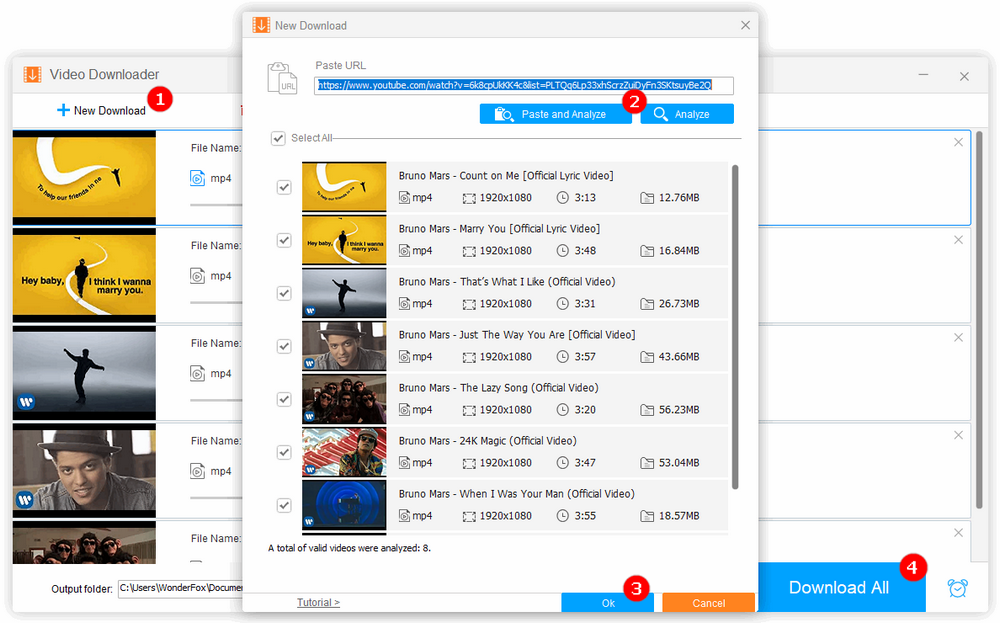Click the mp4 icon of first main-window task
This screenshot has height=623, width=1000.
(198, 178)
